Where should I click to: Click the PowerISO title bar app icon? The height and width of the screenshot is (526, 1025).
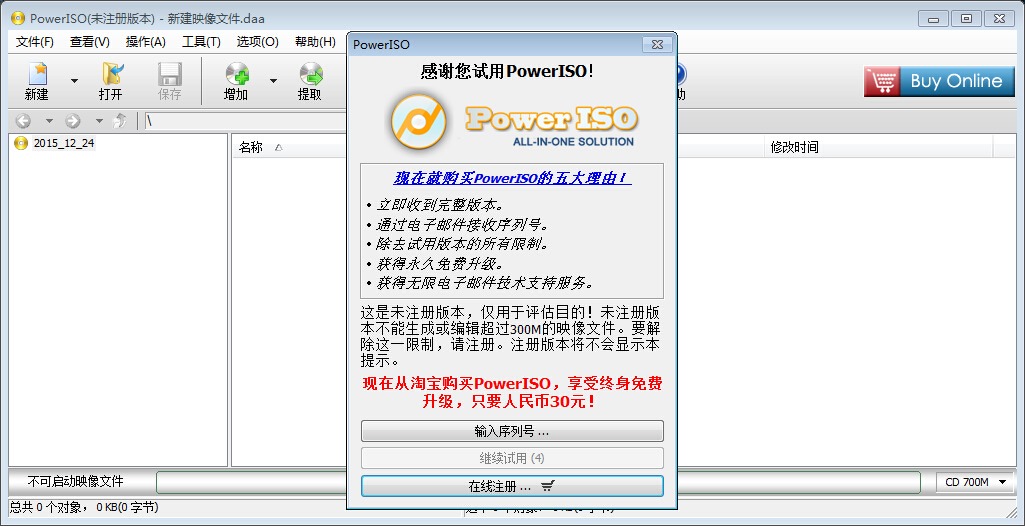pyautogui.click(x=18, y=18)
